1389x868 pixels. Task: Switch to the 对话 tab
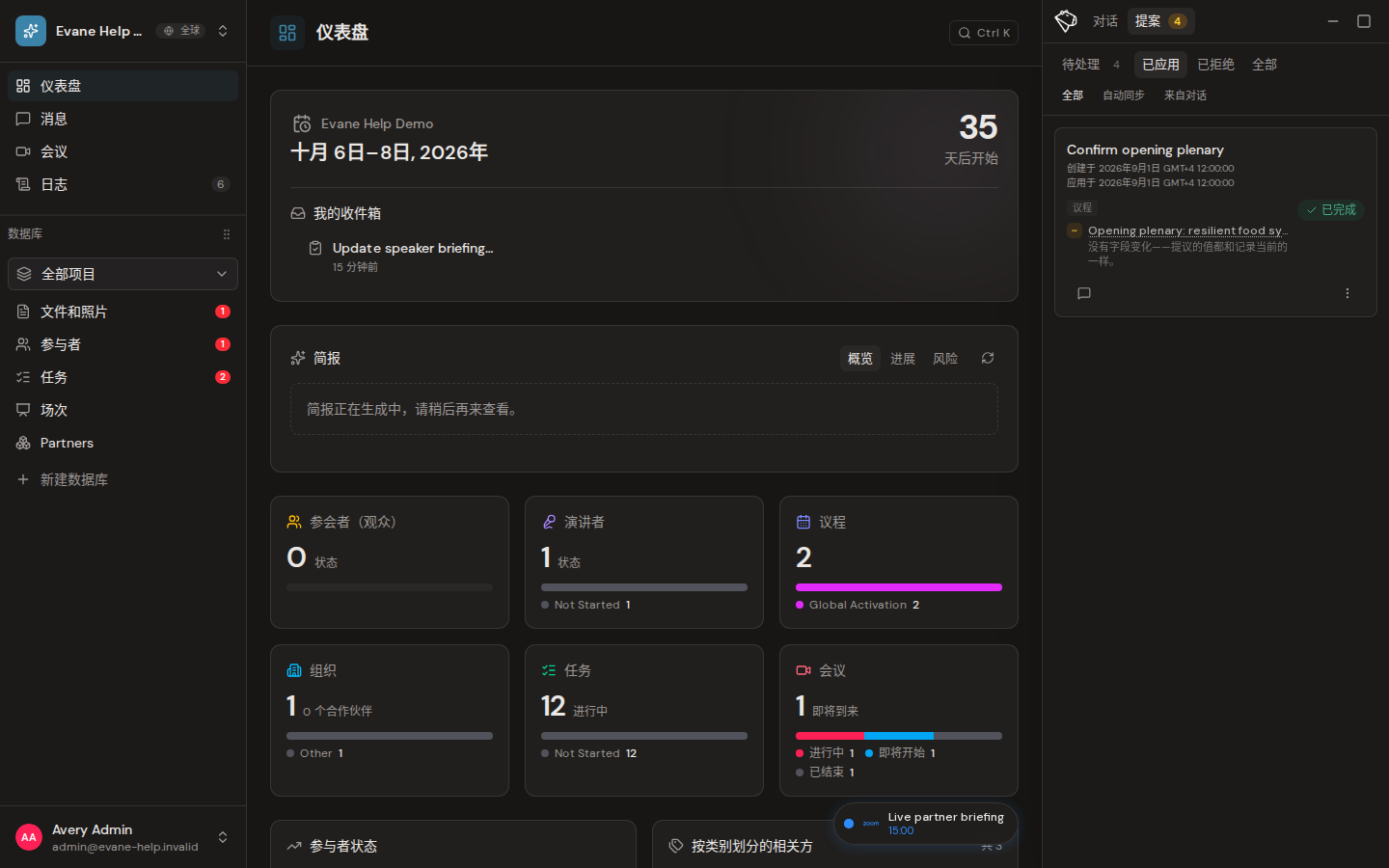1105,21
